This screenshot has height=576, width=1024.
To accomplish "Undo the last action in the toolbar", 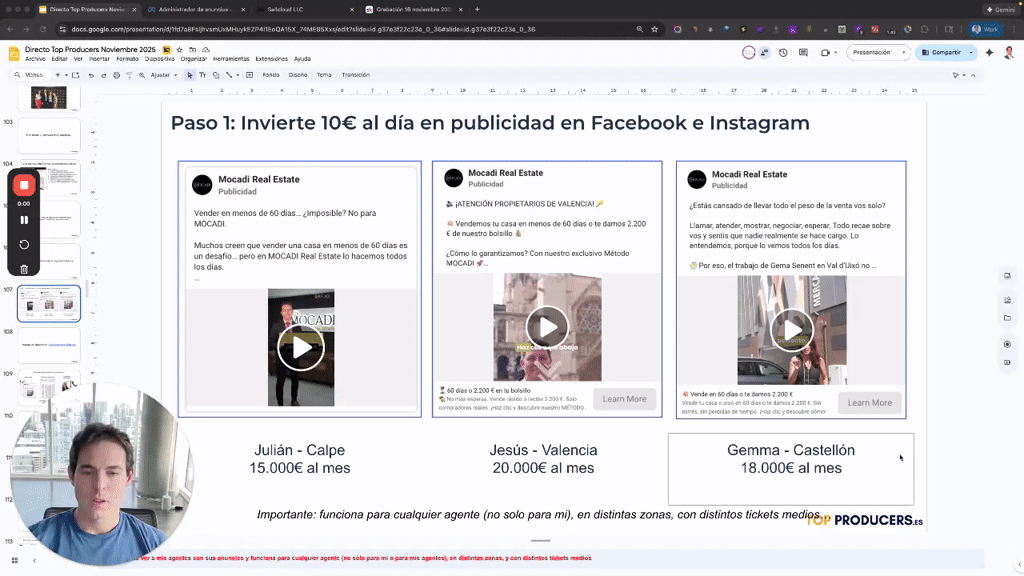I will click(x=91, y=74).
